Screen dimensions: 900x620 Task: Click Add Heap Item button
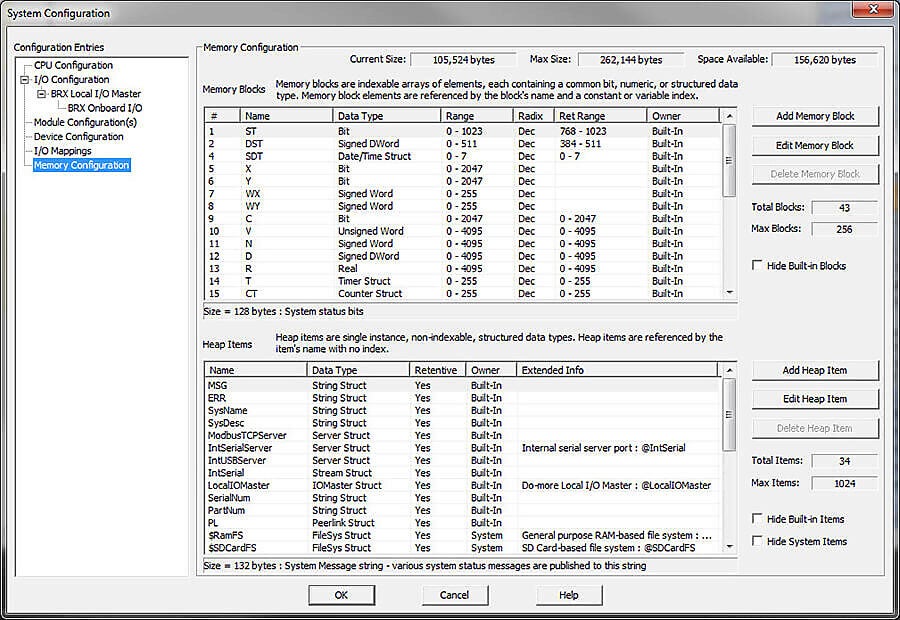pyautogui.click(x=815, y=370)
